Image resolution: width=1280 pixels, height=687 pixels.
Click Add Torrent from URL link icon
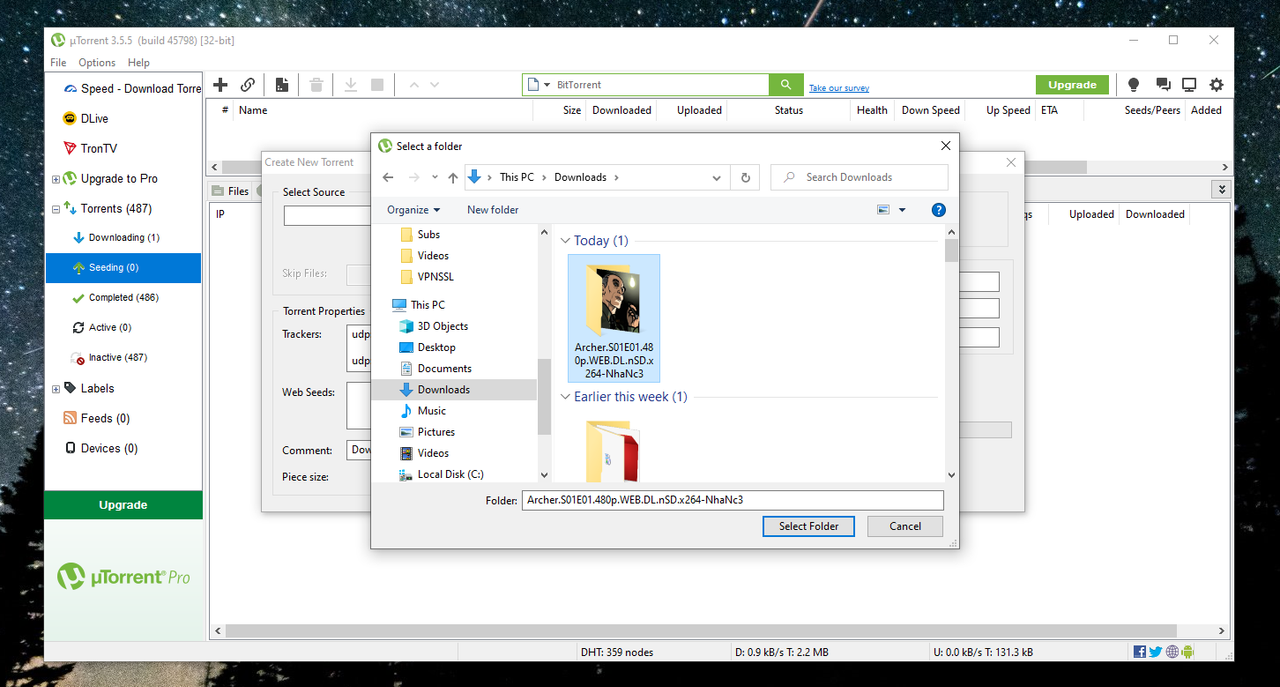(x=247, y=85)
